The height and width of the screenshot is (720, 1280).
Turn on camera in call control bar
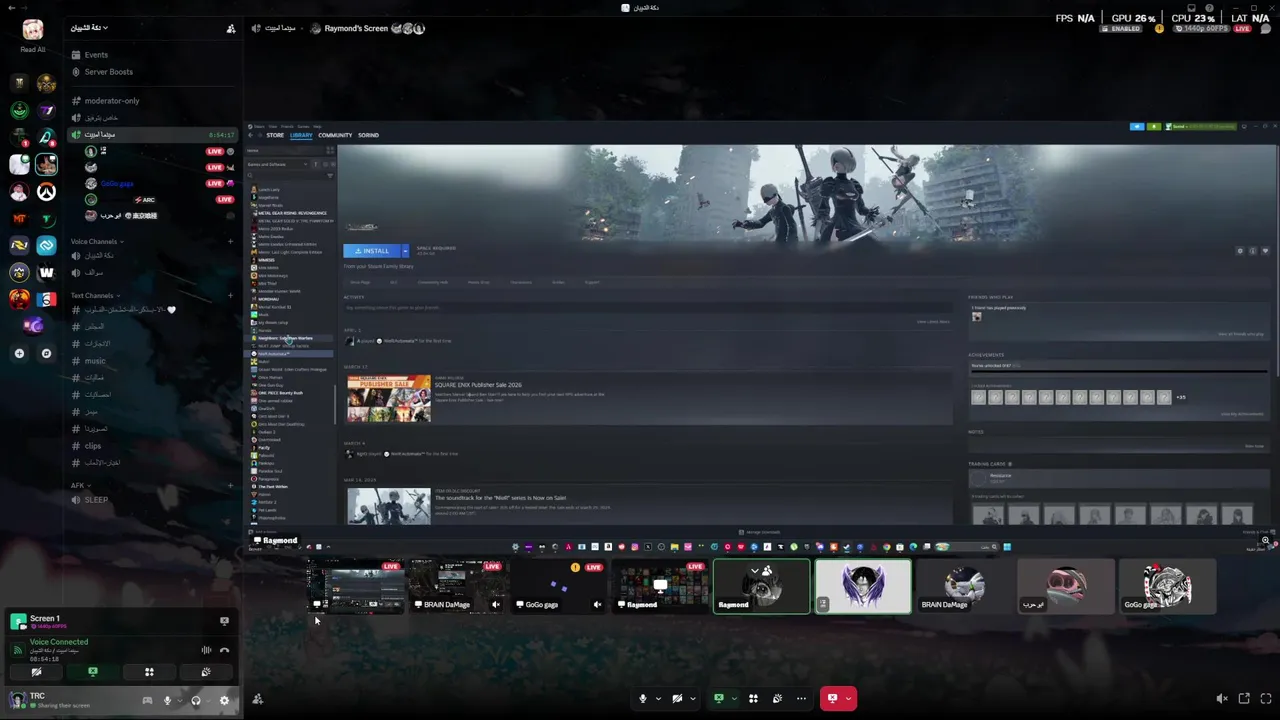(677, 699)
